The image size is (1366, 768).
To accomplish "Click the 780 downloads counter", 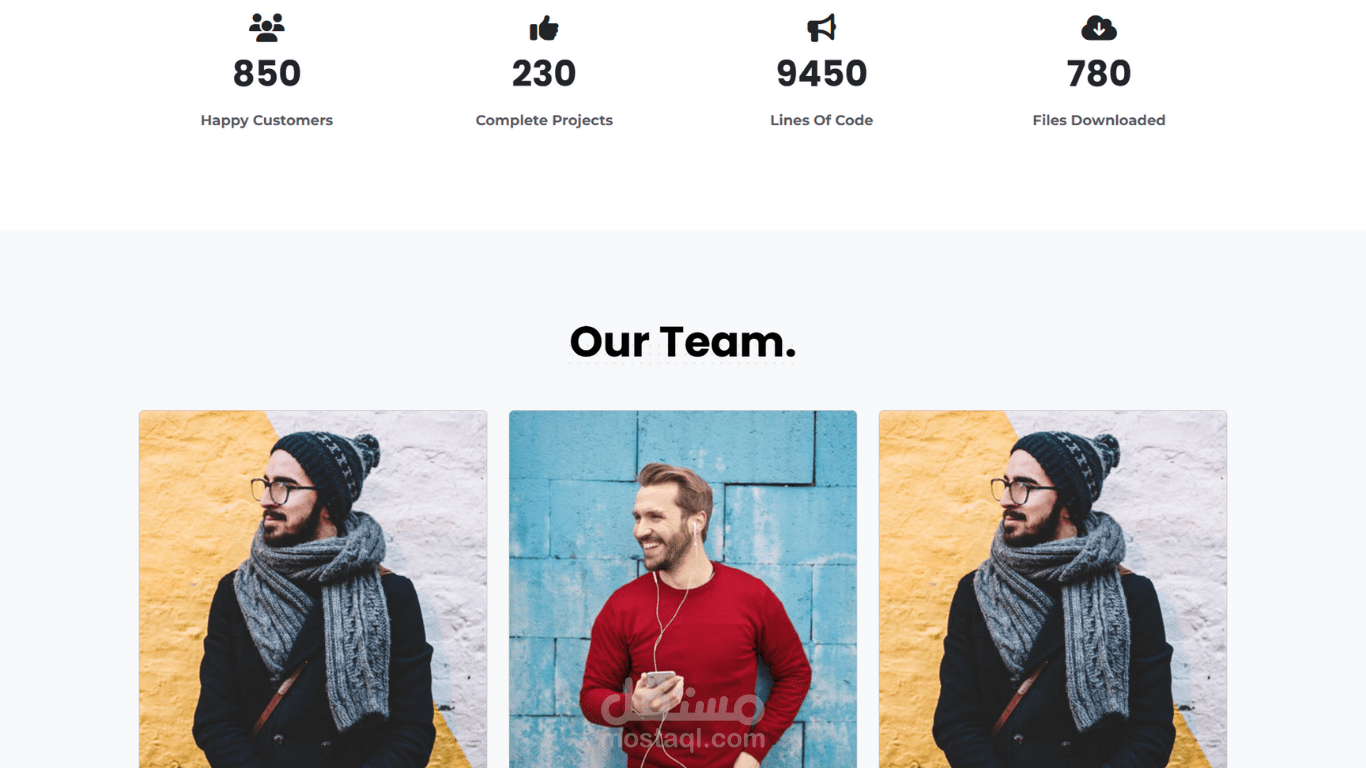I will tap(1099, 74).
